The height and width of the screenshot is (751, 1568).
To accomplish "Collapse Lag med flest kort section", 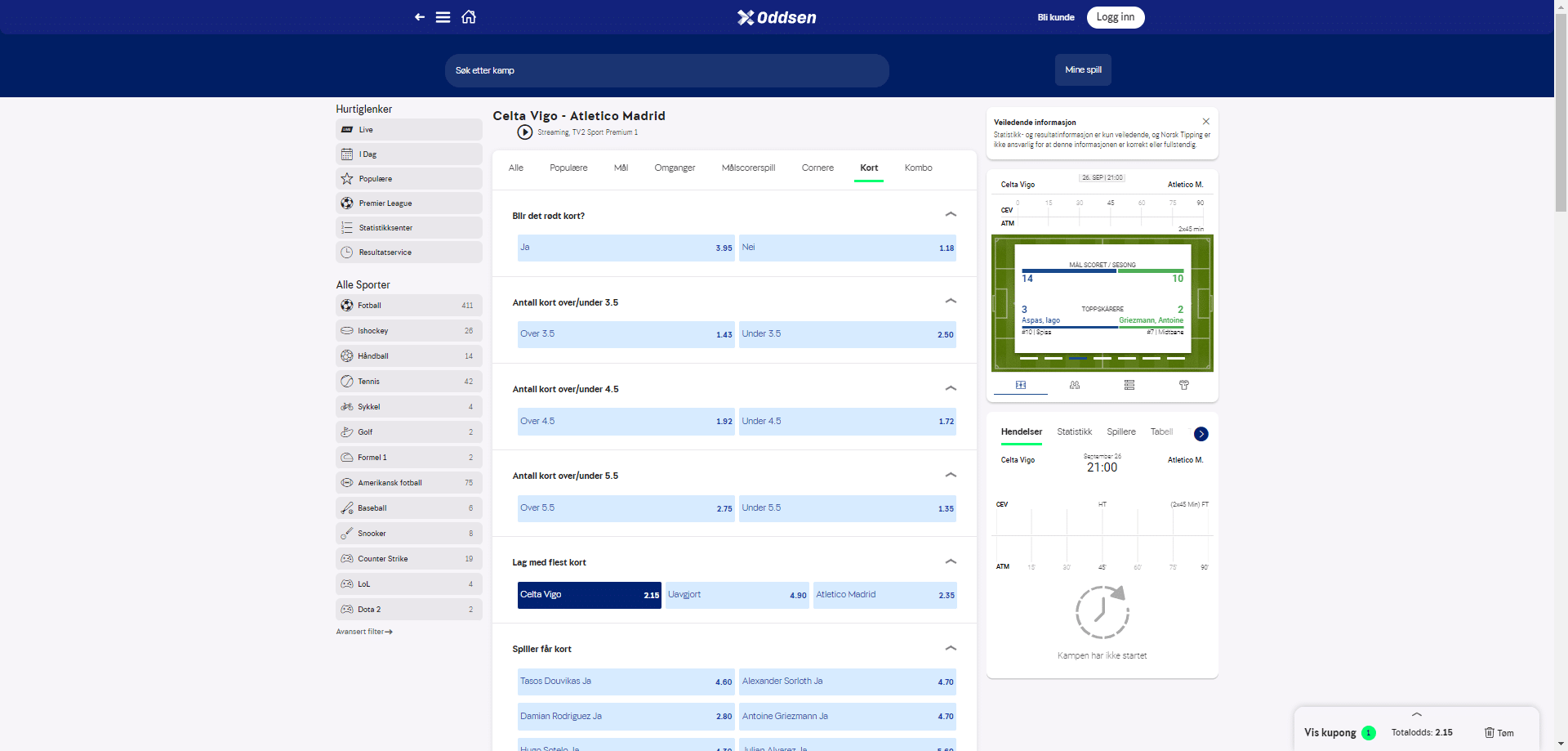I will point(951,561).
